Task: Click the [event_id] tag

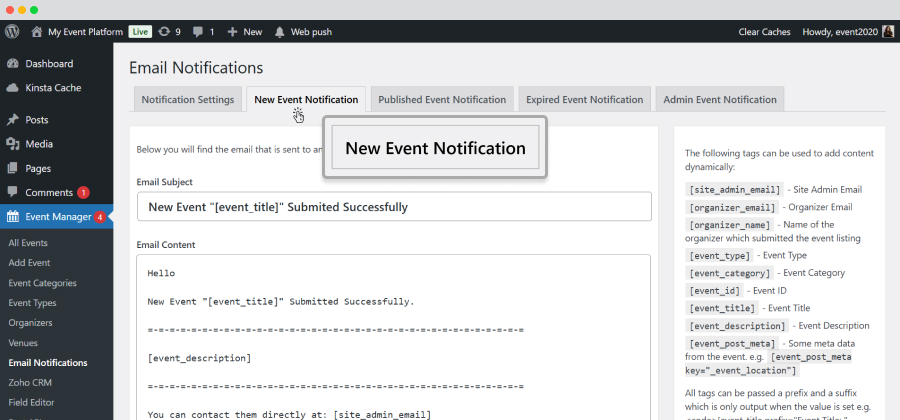Action: pyautogui.click(x=716, y=290)
